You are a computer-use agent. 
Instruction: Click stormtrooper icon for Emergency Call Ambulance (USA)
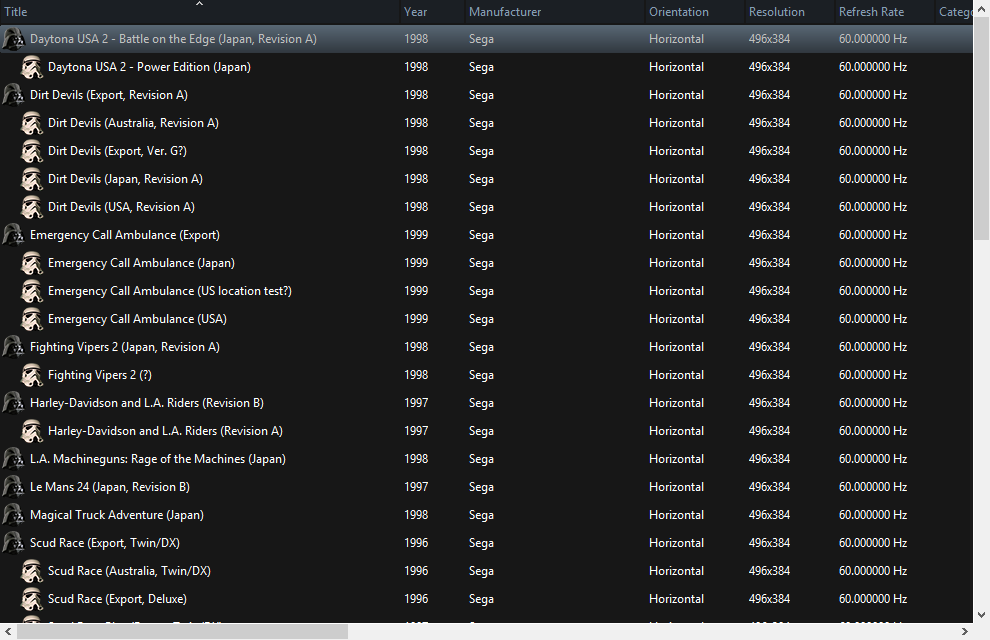point(31,319)
